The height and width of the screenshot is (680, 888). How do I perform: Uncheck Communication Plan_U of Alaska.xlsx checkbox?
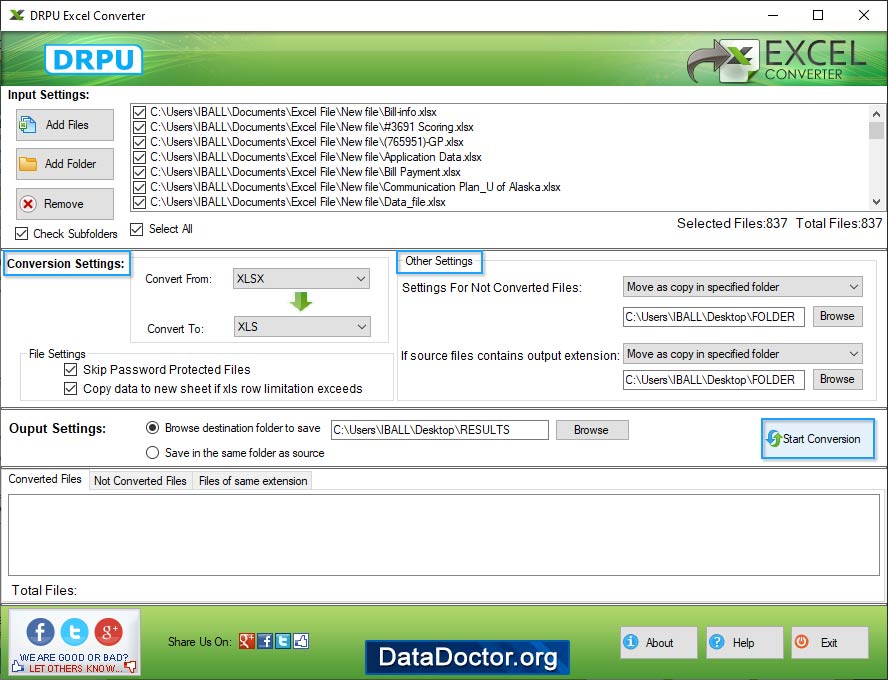point(139,187)
